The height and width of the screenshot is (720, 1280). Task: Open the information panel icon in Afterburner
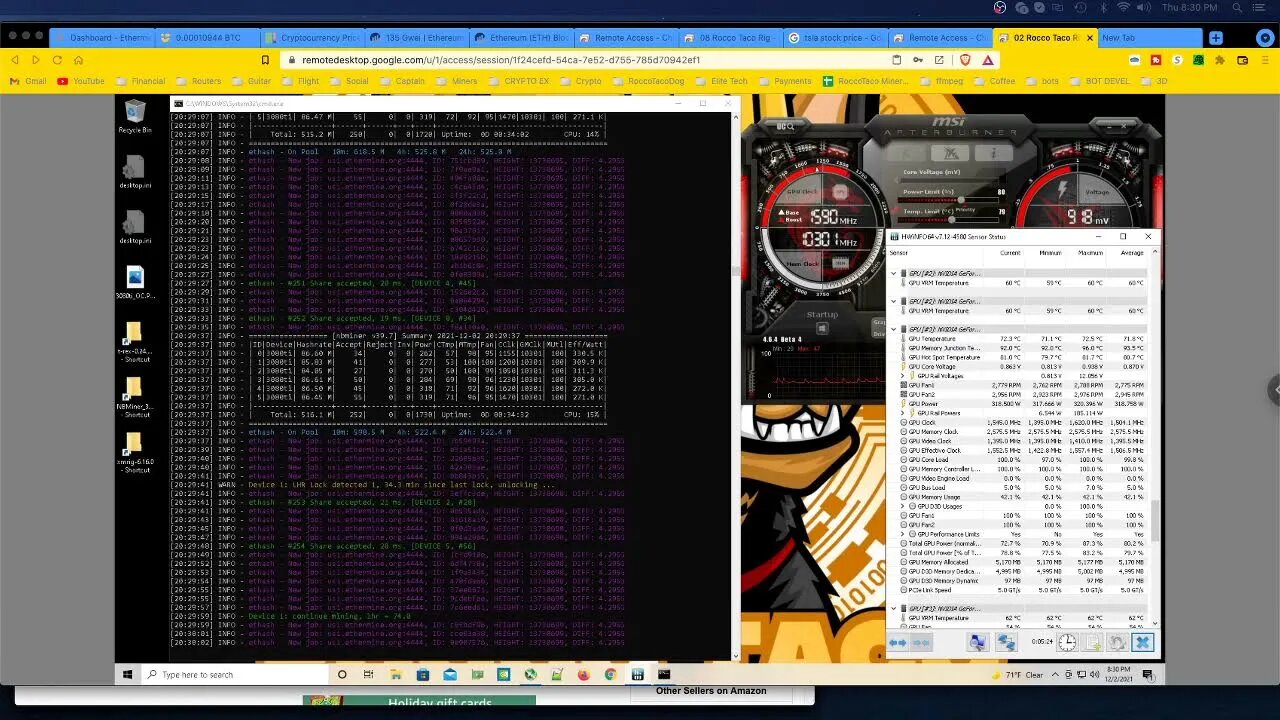click(993, 153)
